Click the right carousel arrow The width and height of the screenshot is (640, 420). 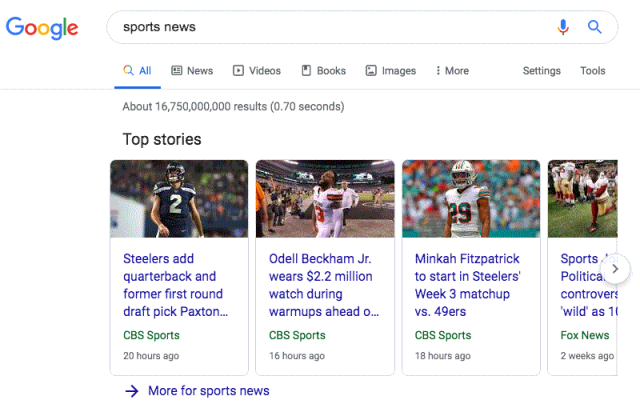617,268
